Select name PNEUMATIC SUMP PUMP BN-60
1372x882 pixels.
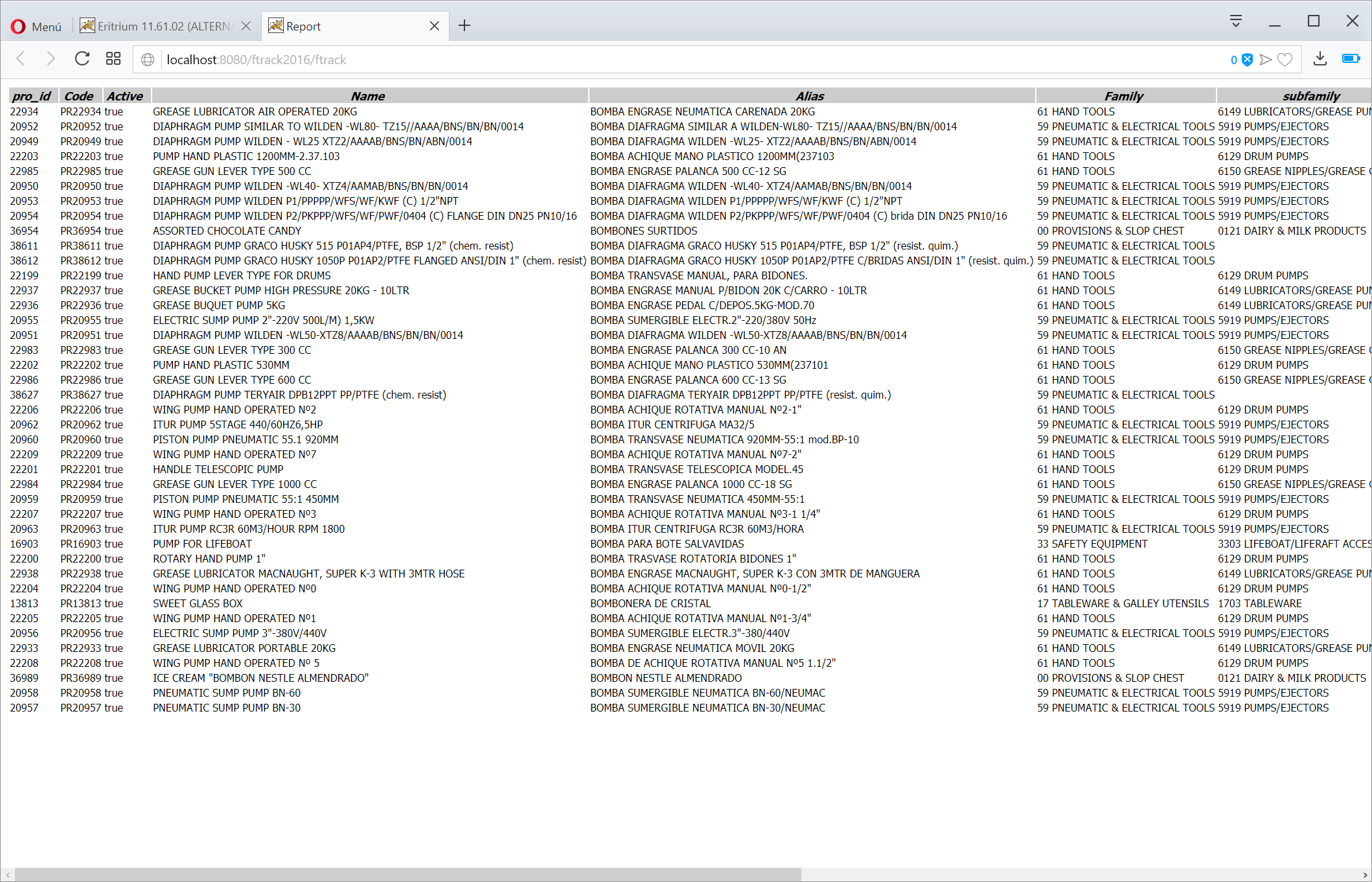tap(227, 693)
